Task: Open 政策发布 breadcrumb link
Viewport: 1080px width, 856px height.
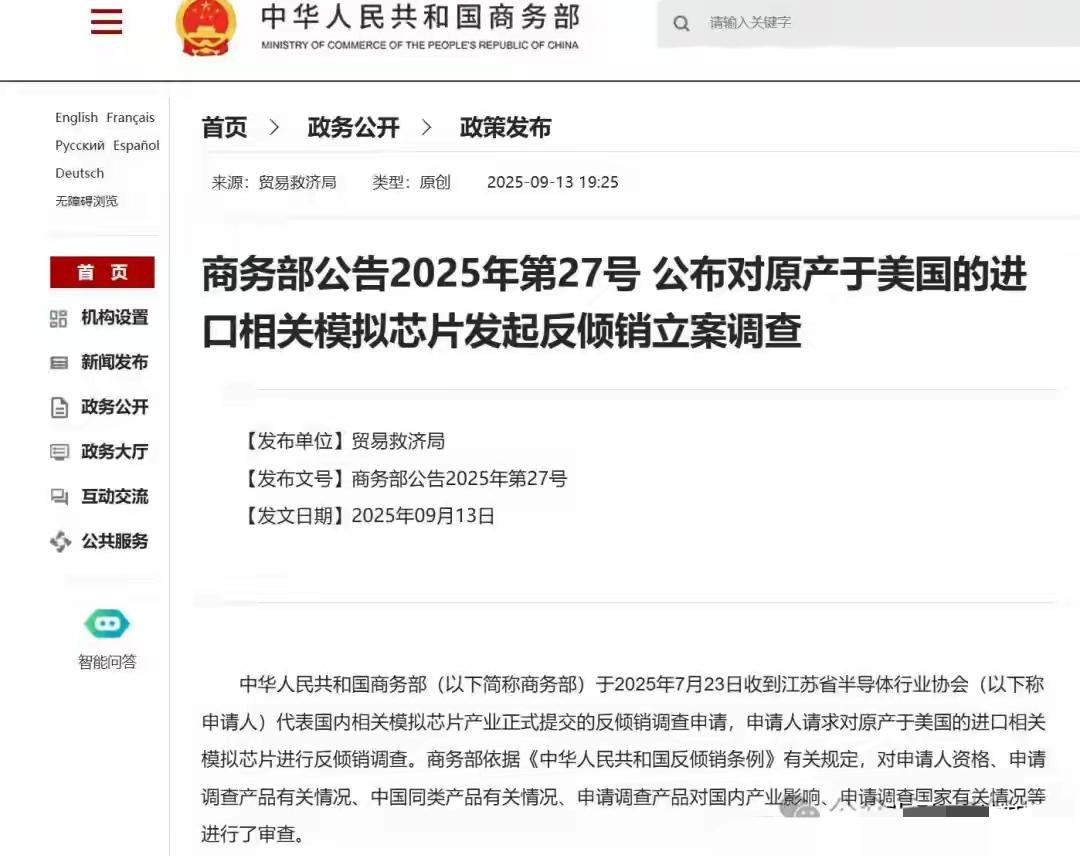Action: point(506,127)
